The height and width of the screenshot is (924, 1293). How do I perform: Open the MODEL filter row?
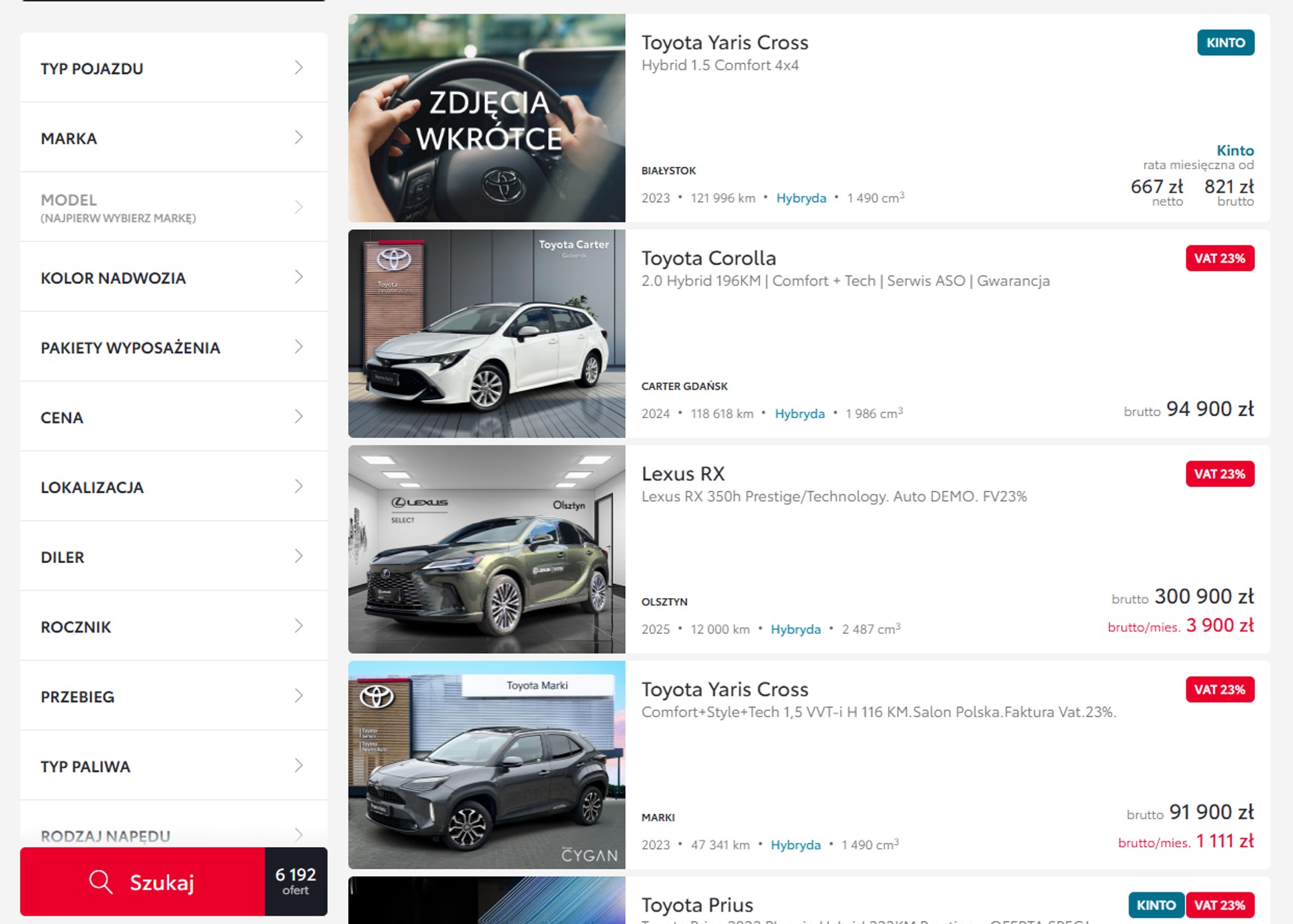(x=173, y=208)
